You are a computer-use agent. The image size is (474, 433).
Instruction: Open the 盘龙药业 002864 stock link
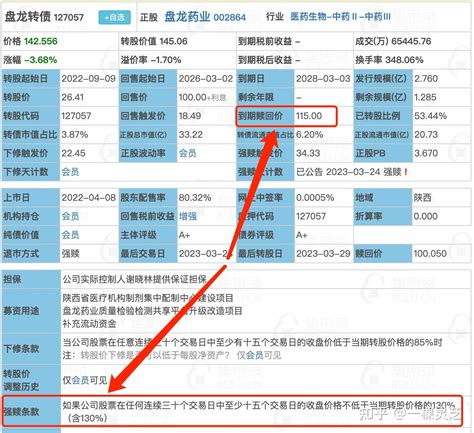[205, 17]
